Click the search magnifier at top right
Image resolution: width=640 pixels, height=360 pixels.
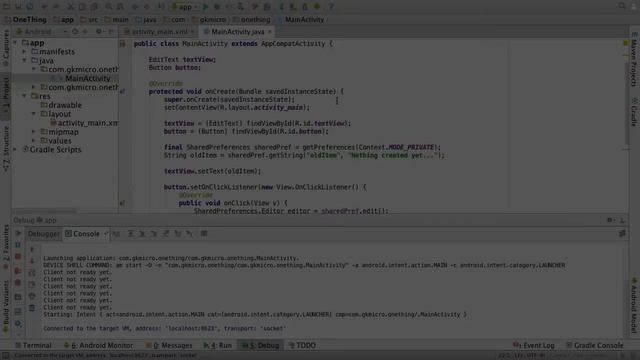(x=622, y=6)
